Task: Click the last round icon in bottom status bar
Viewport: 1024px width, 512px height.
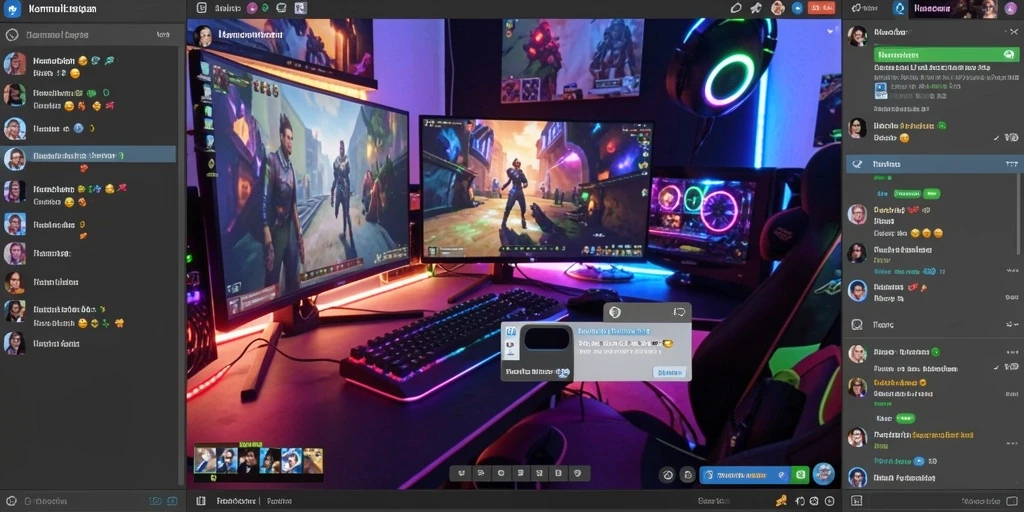Action: click(x=828, y=501)
